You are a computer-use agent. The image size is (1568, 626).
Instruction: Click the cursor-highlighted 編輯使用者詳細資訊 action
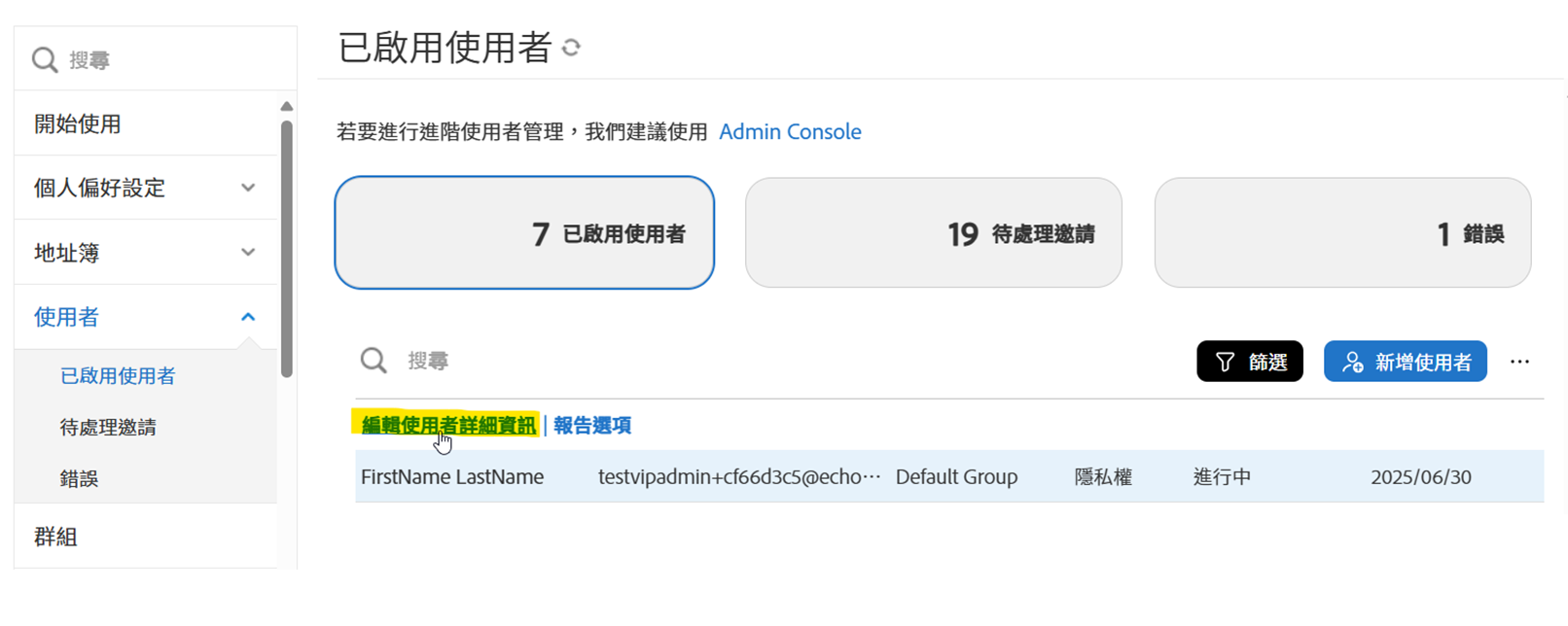click(x=443, y=425)
